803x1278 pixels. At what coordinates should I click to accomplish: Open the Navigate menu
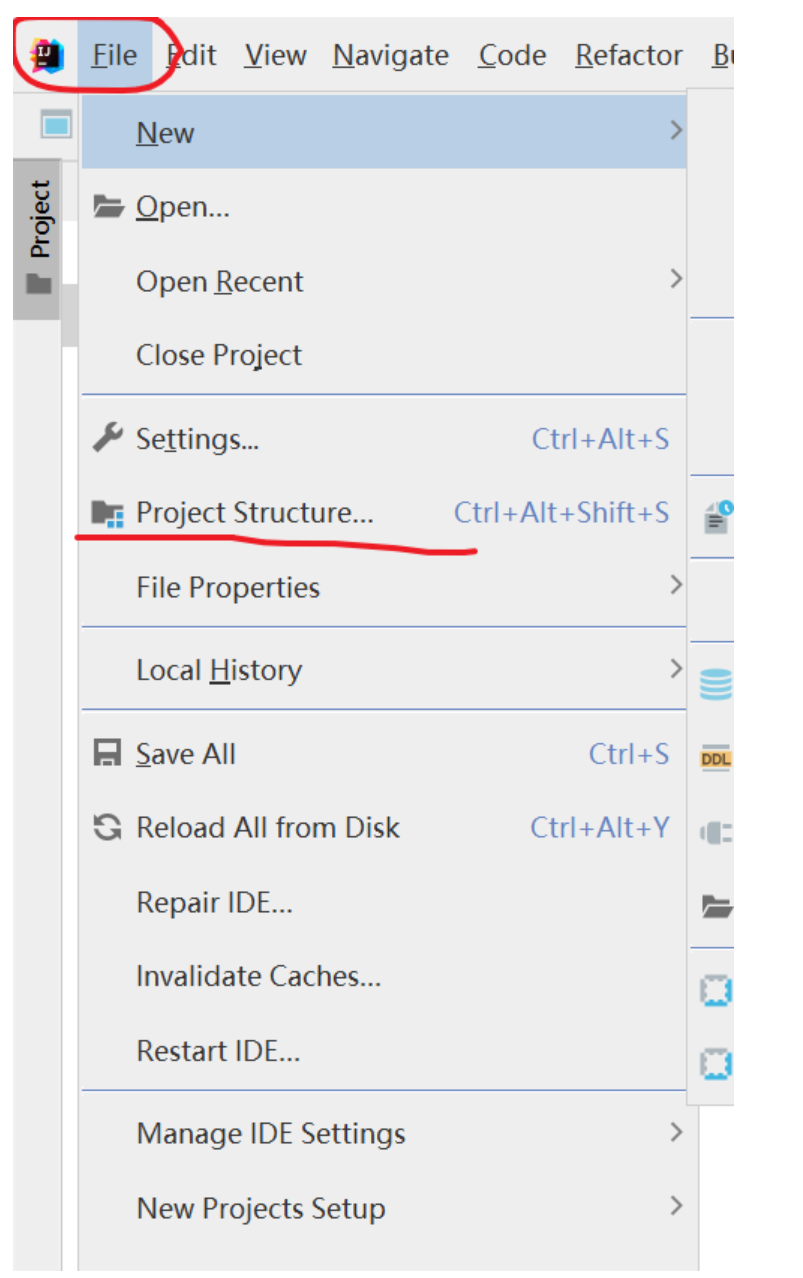(x=391, y=55)
